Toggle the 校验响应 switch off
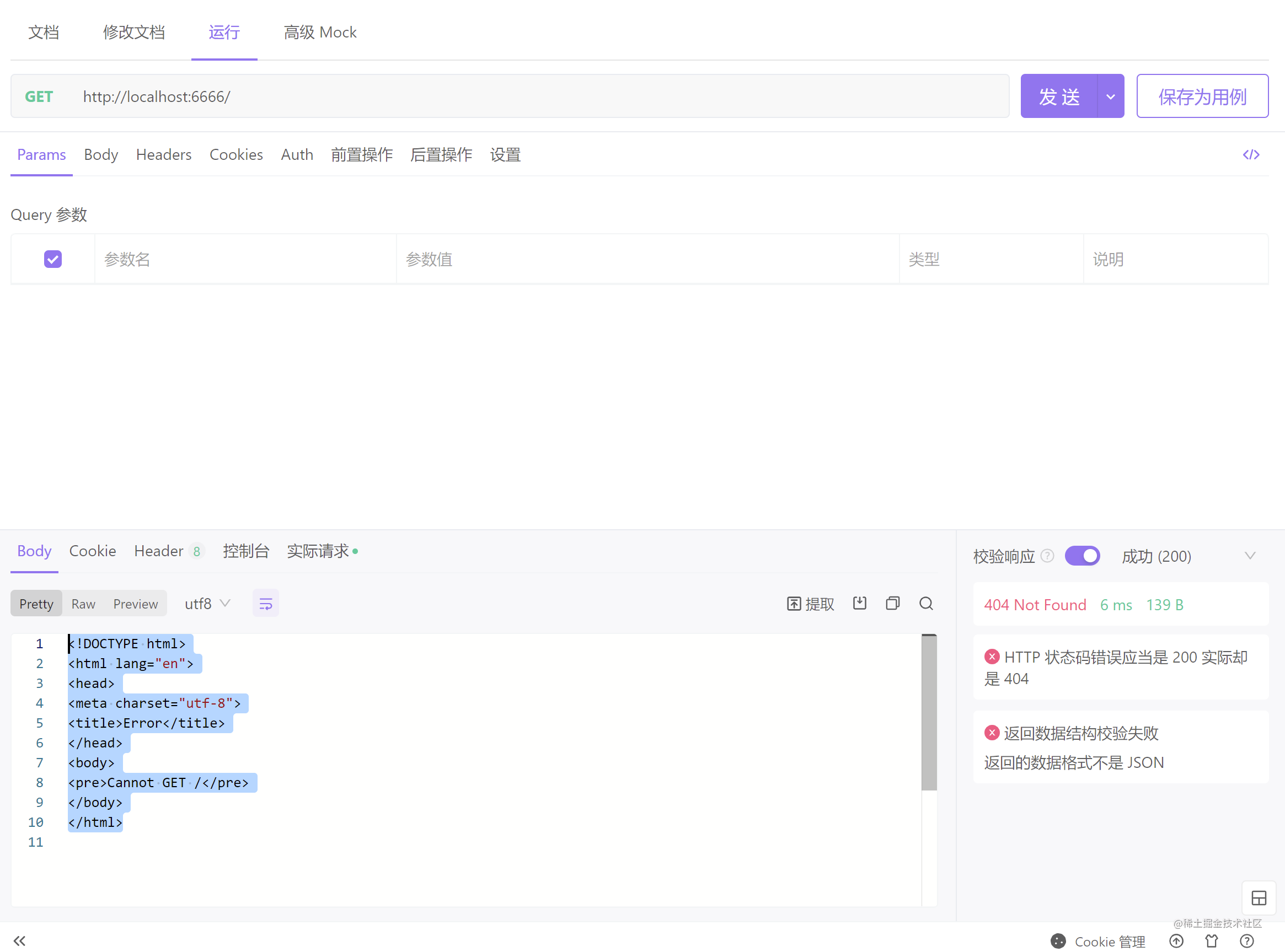 tap(1082, 556)
